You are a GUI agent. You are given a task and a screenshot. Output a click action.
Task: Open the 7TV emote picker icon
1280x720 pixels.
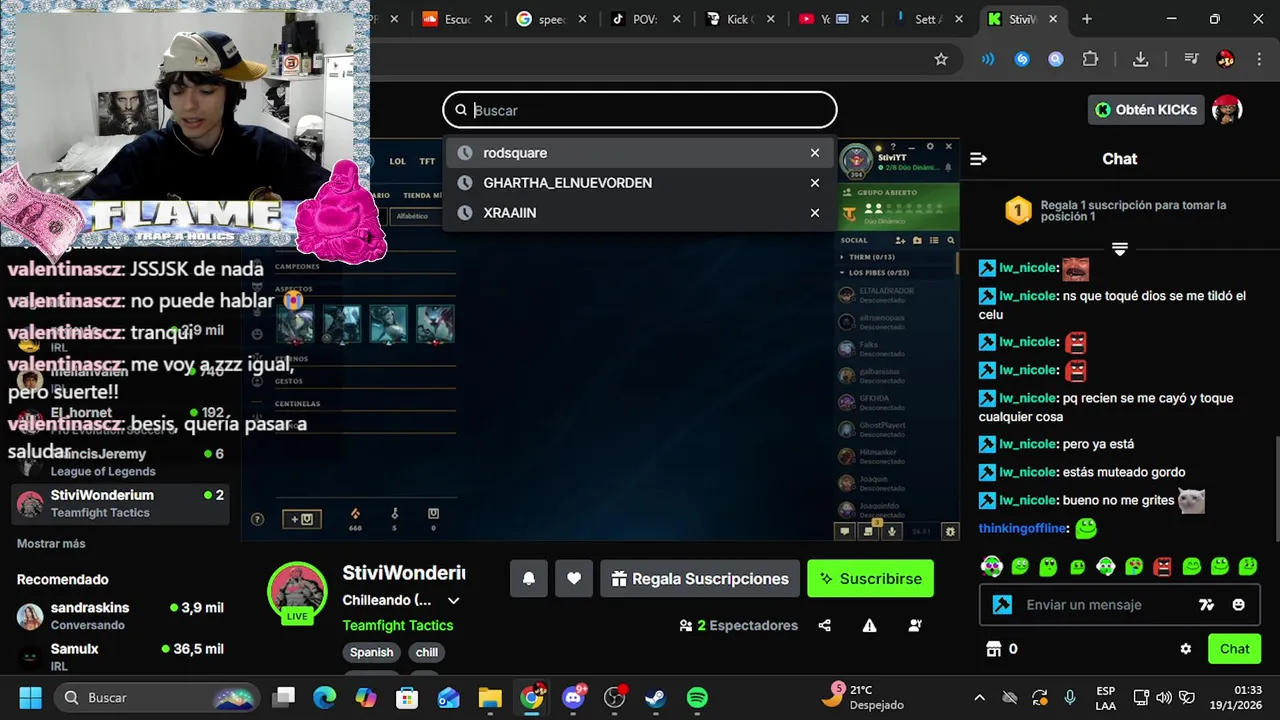pos(1206,605)
